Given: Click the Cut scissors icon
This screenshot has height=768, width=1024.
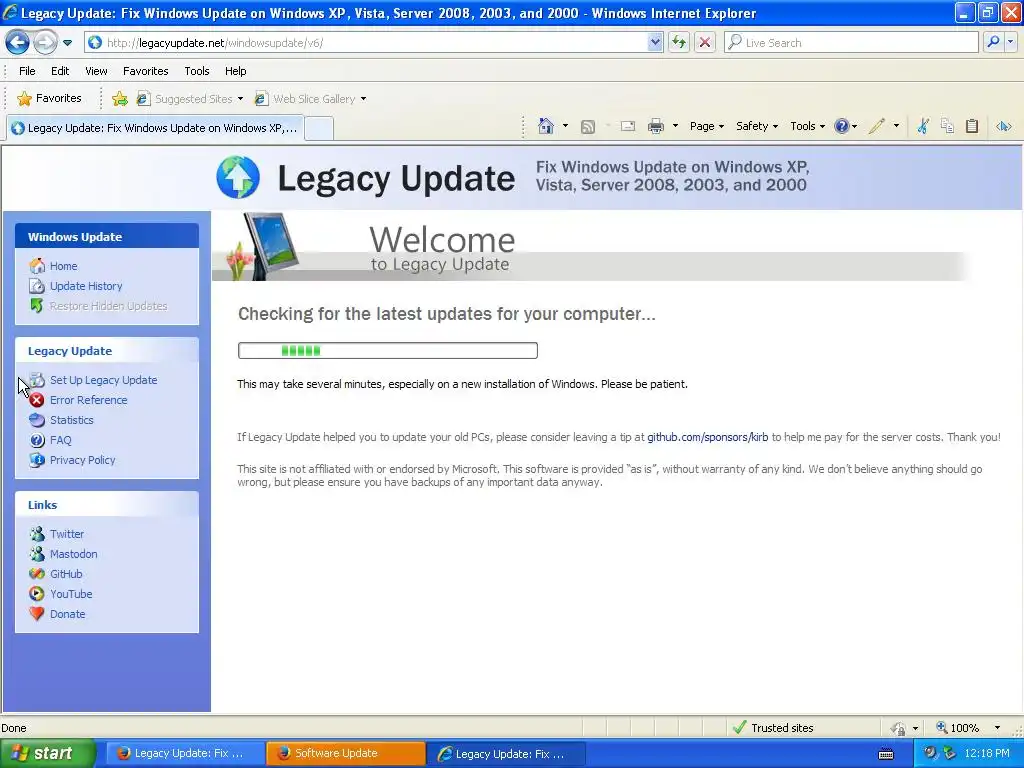Looking at the screenshot, I should click(923, 126).
